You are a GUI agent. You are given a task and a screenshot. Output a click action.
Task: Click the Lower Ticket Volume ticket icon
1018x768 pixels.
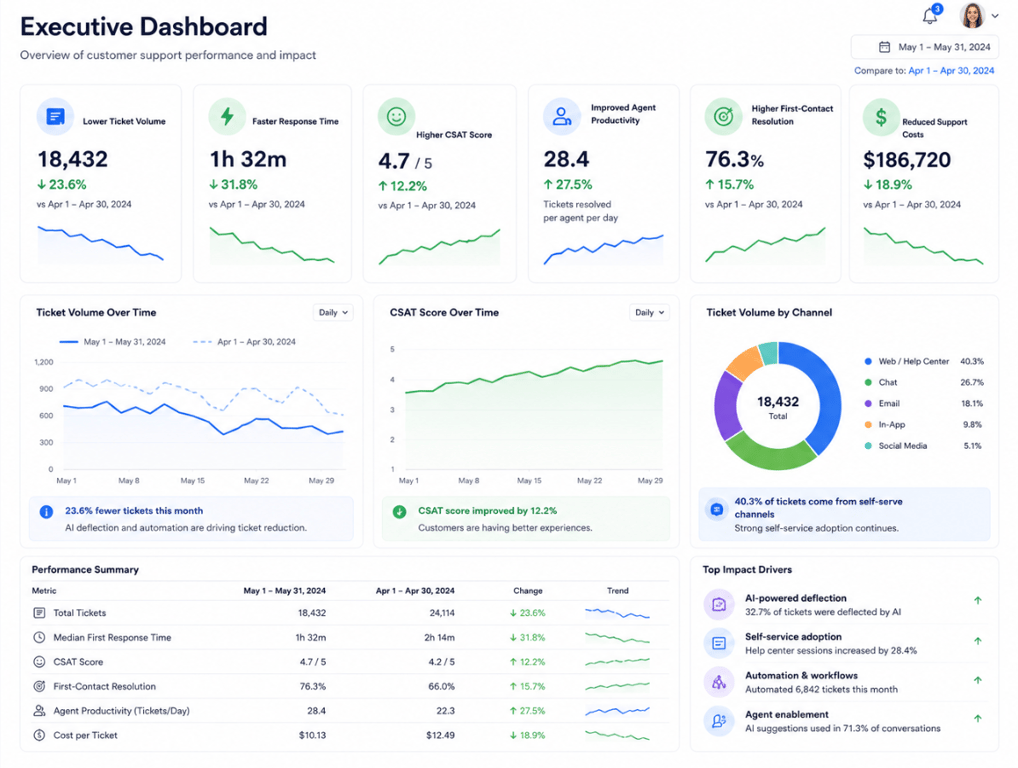(55, 117)
